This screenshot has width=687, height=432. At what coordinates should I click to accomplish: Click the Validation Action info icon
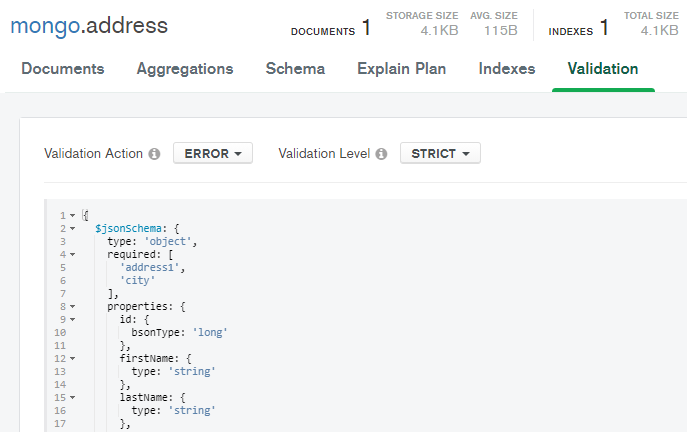154,154
